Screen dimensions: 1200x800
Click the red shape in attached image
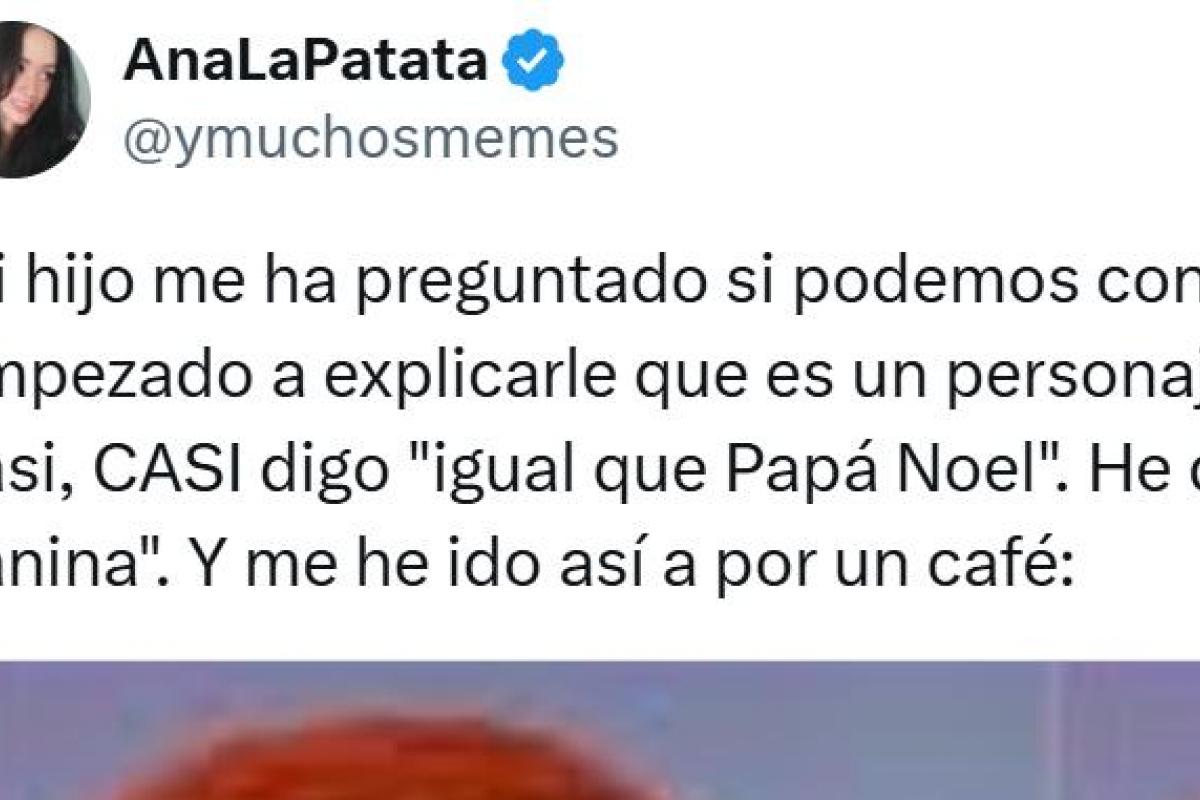380,760
